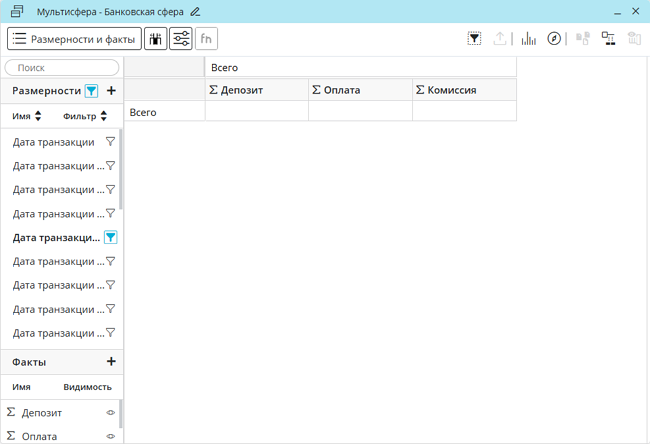Click the filter icon in top-right toolbar

(475, 39)
